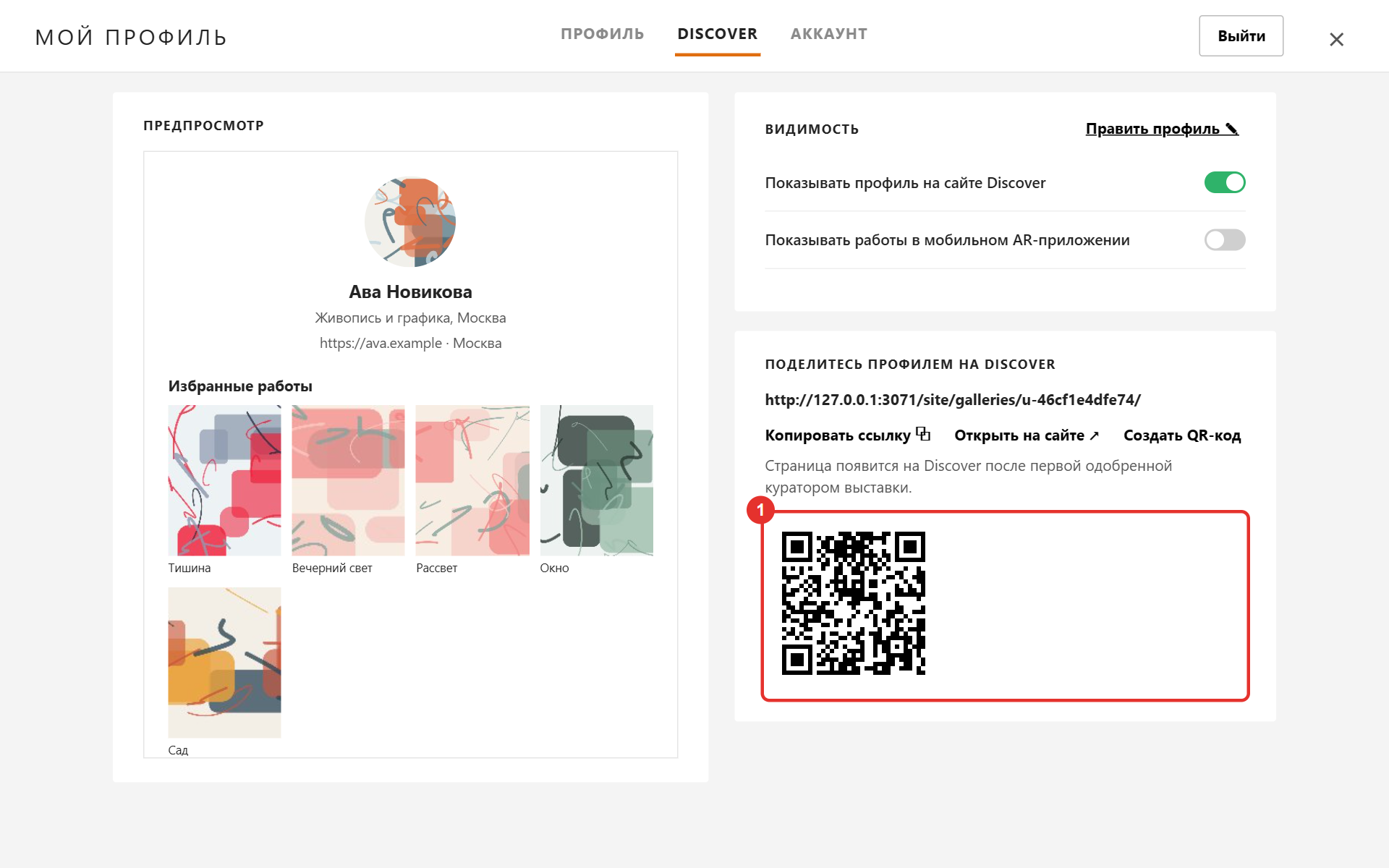Switch to the Профиль tab
Viewport: 1389px width, 868px height.
click(x=602, y=34)
